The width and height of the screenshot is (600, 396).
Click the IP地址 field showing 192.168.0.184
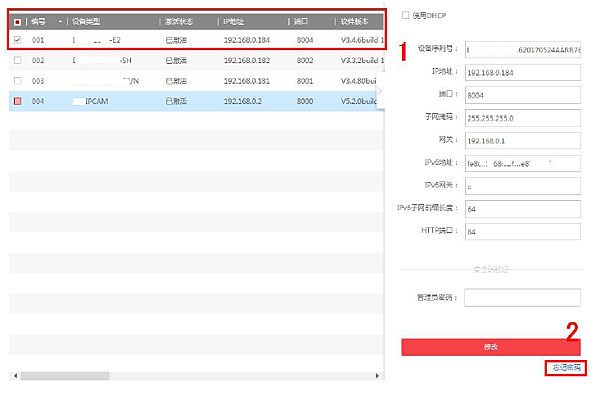click(523, 72)
